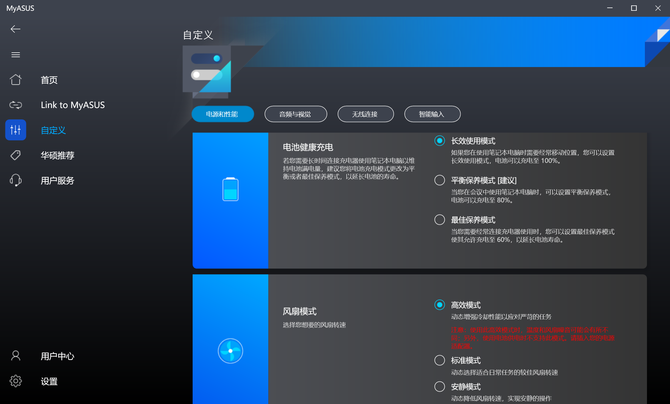The width and height of the screenshot is (670, 404).
Task: Switch to the 音频与视觉 tab
Action: coord(295,114)
